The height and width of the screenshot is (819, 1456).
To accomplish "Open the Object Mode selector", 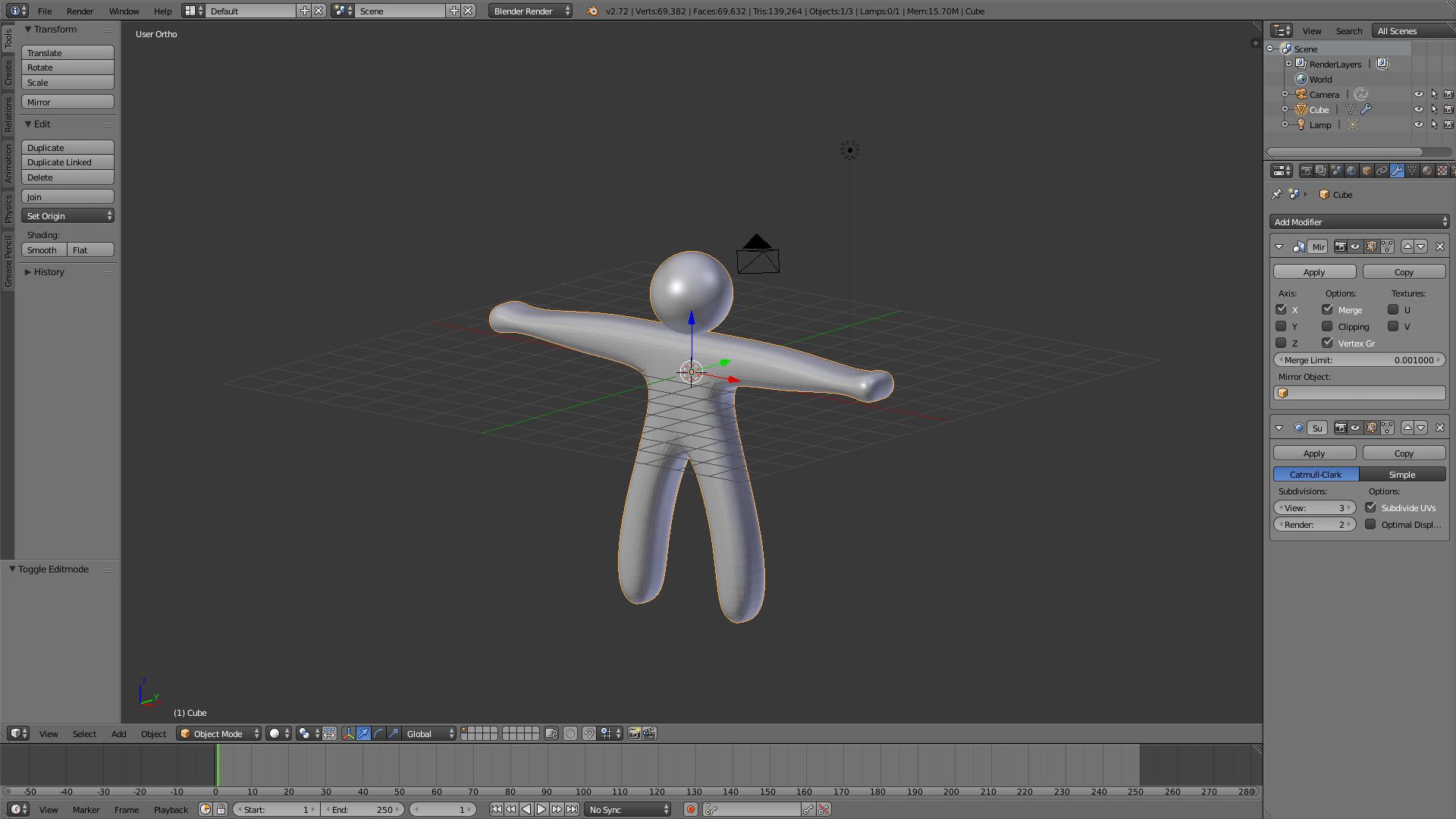I will pyautogui.click(x=218, y=734).
